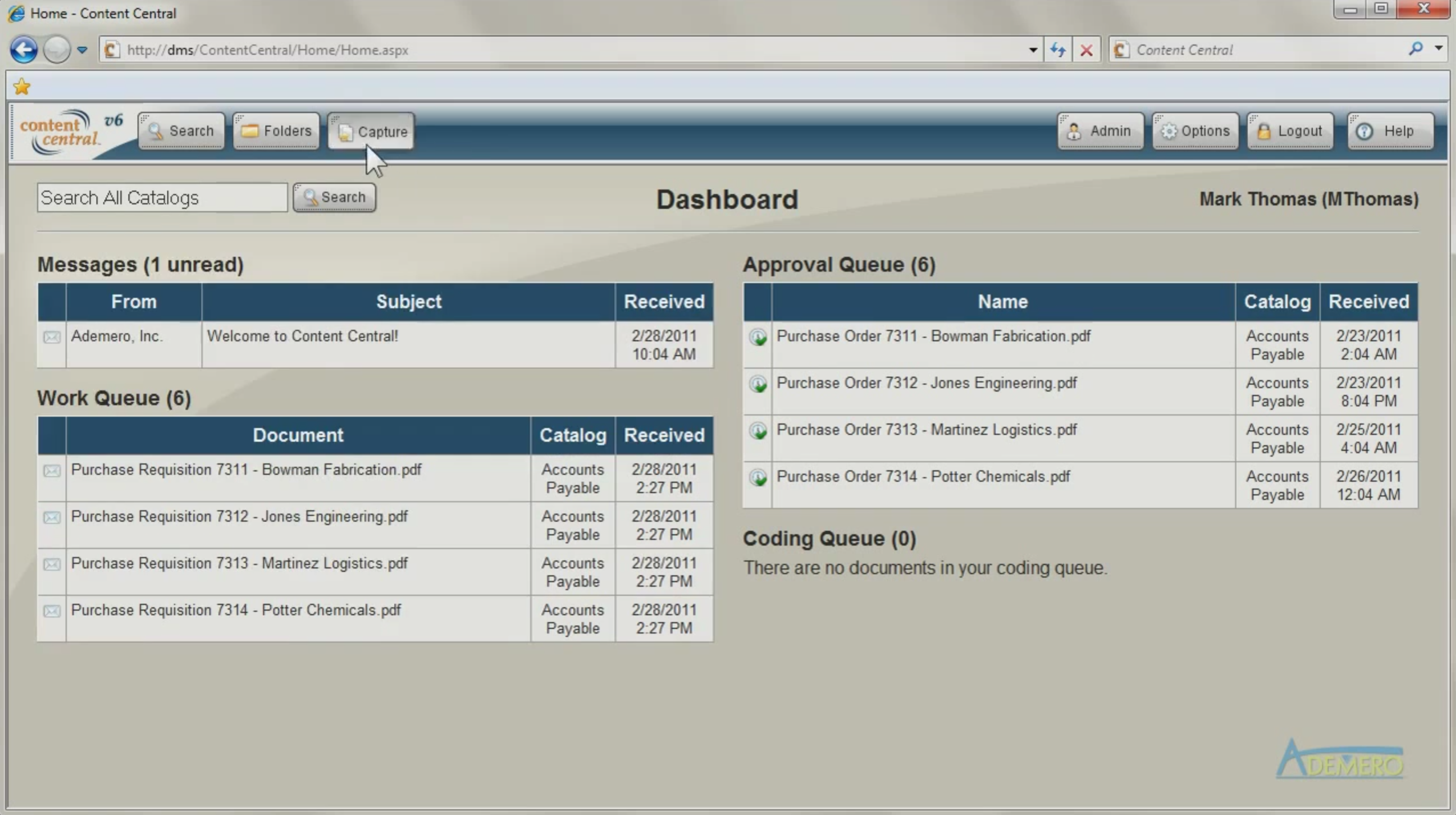Viewport: 1456px width, 815px height.
Task: Open Purchase Requisition 7314 - Potter Chemicals.pdf
Action: pos(236,610)
